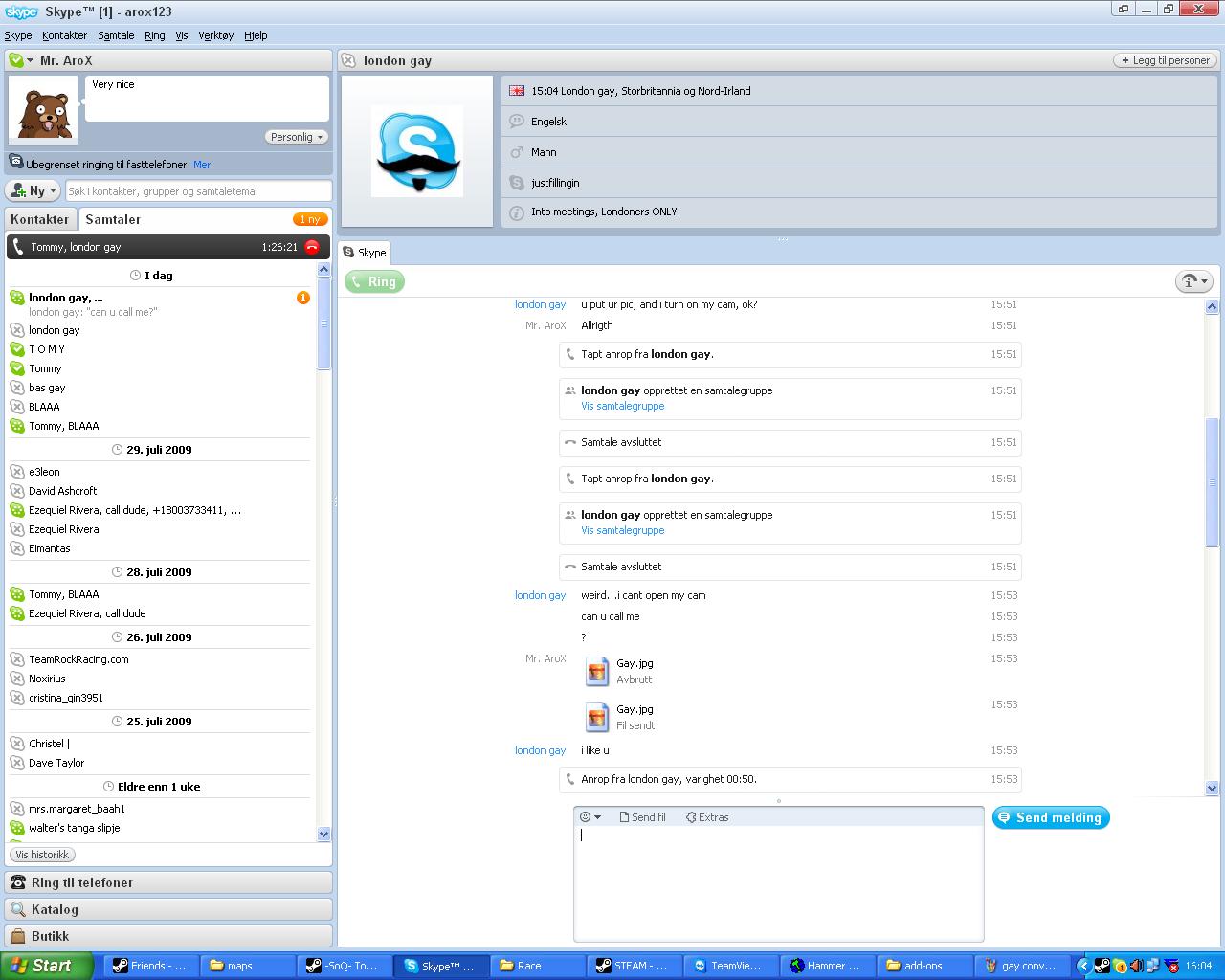
Task: Select the Skype conversation tab
Action: click(x=365, y=253)
